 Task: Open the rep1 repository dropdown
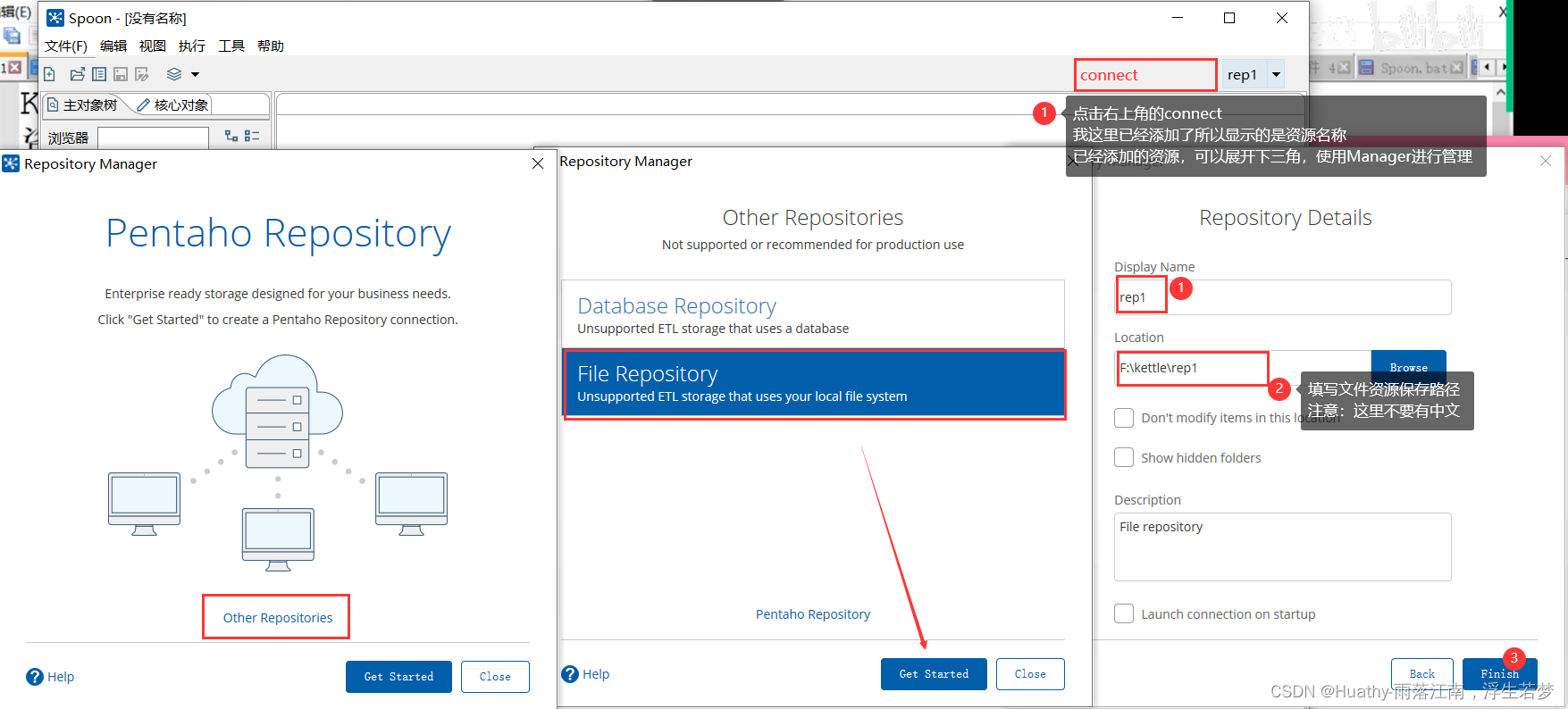pyautogui.click(x=1277, y=75)
